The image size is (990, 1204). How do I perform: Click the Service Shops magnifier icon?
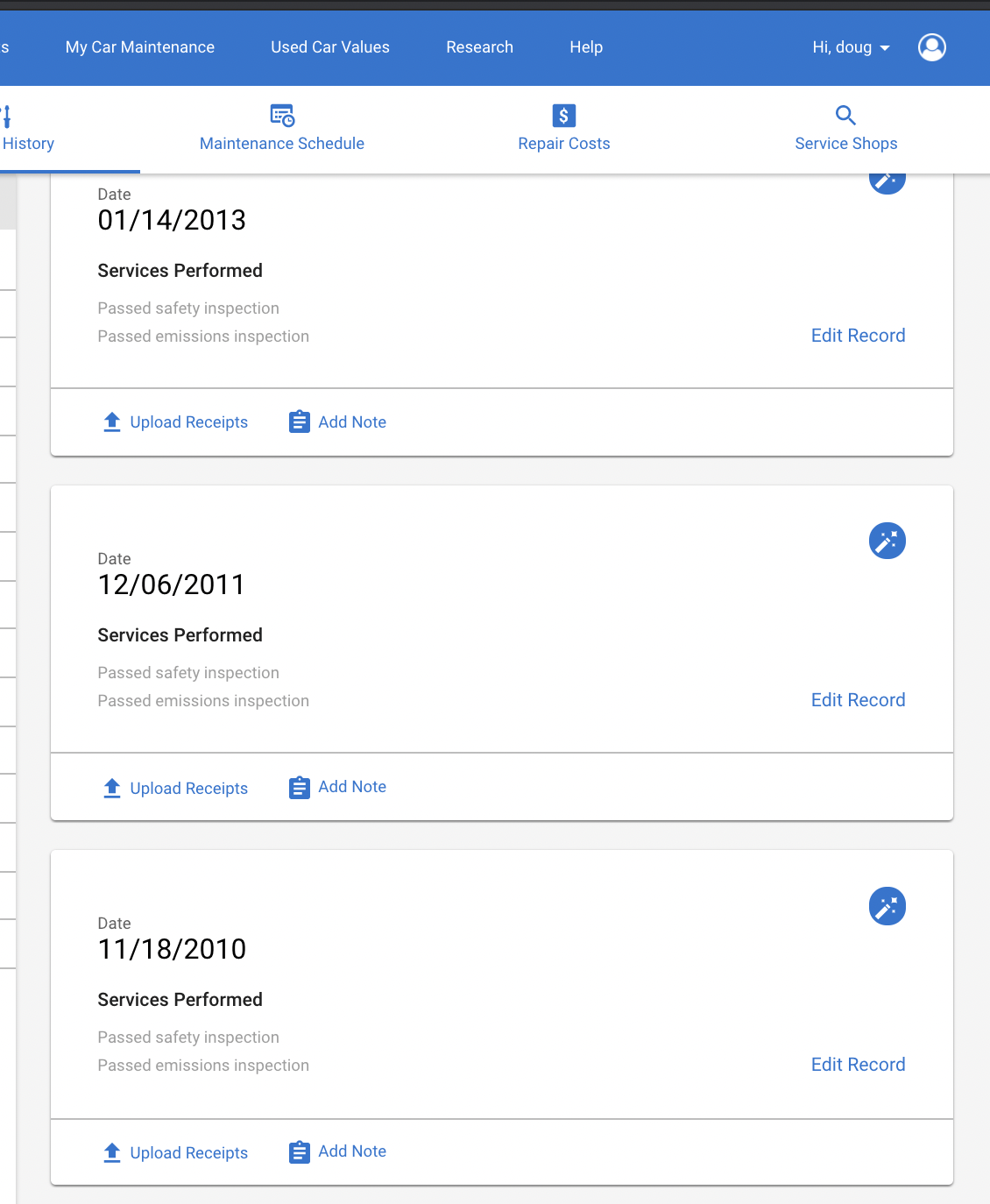[x=845, y=115]
